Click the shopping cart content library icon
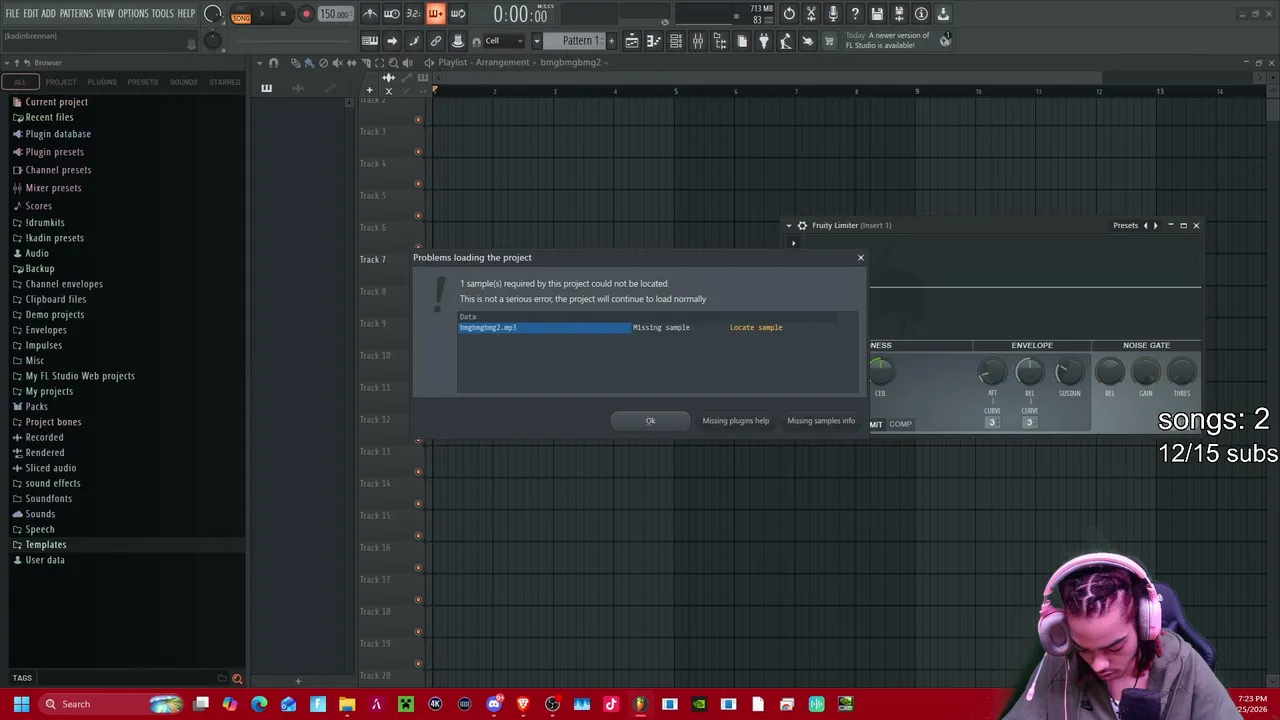Viewport: 1280px width, 720px height. (829, 41)
